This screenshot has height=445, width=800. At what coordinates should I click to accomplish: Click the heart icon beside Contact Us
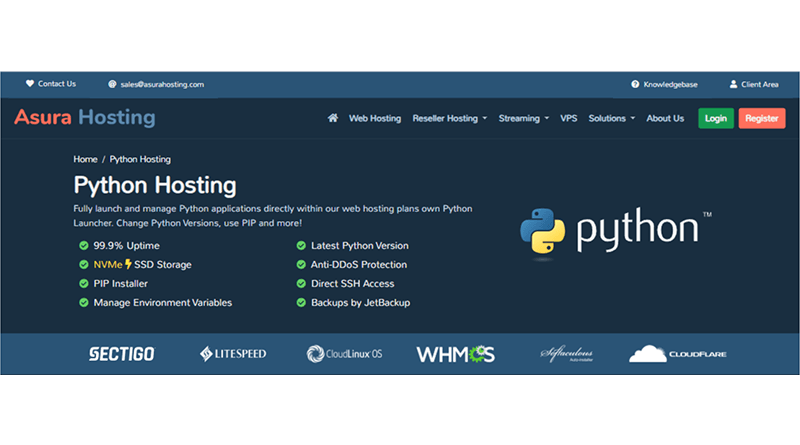point(30,84)
